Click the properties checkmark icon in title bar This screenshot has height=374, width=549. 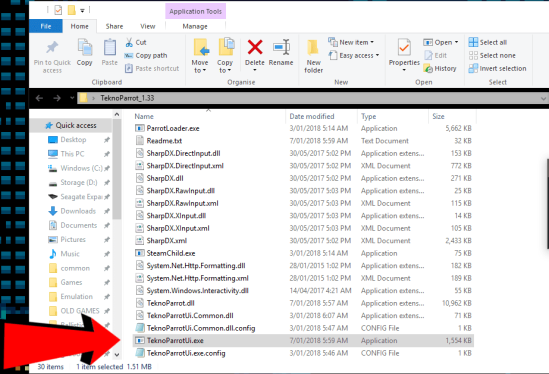[58, 10]
